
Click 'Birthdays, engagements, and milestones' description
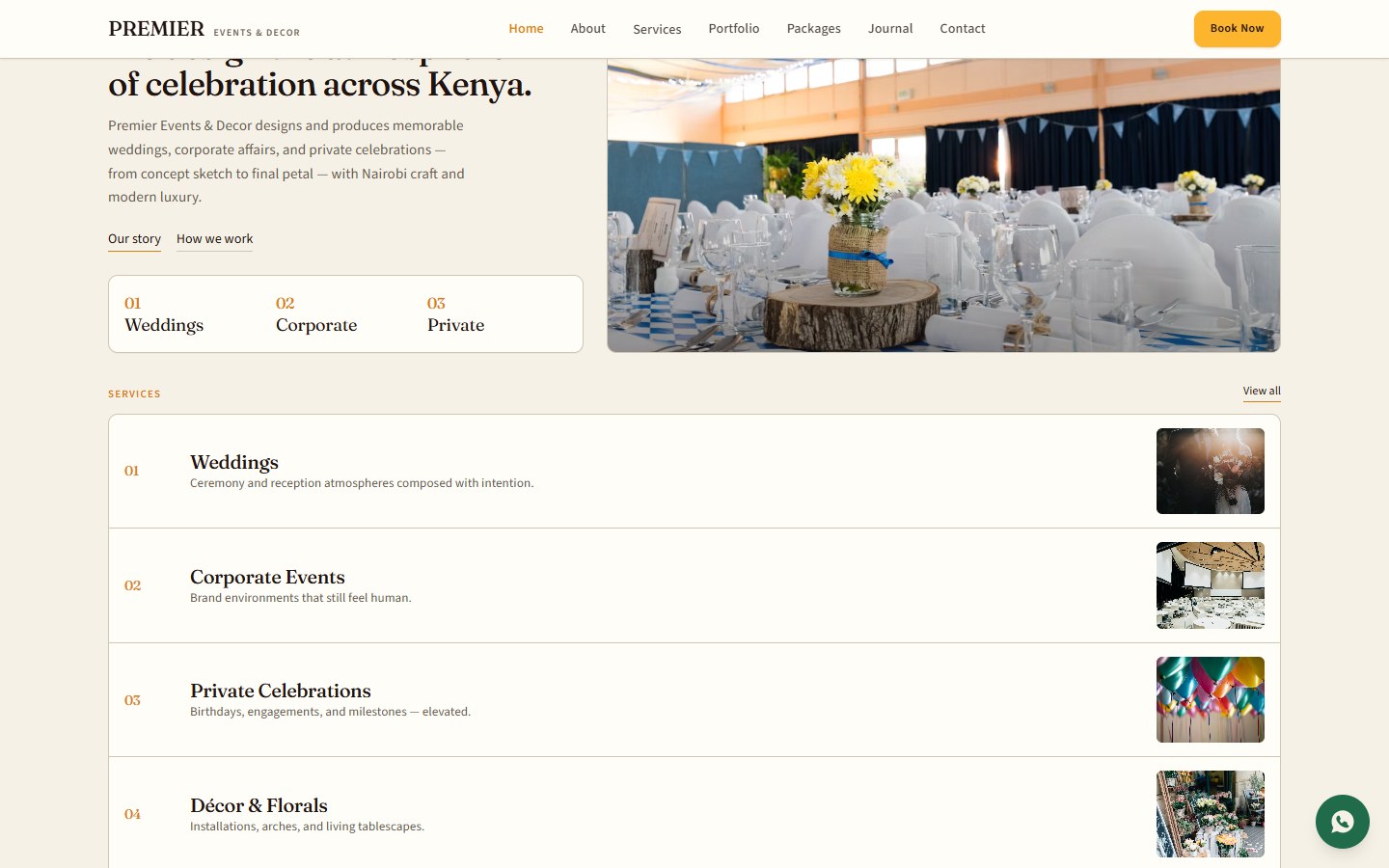(x=330, y=712)
